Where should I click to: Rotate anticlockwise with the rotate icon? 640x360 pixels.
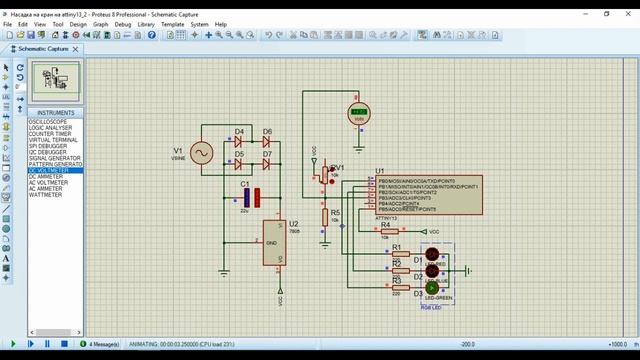[x=20, y=77]
